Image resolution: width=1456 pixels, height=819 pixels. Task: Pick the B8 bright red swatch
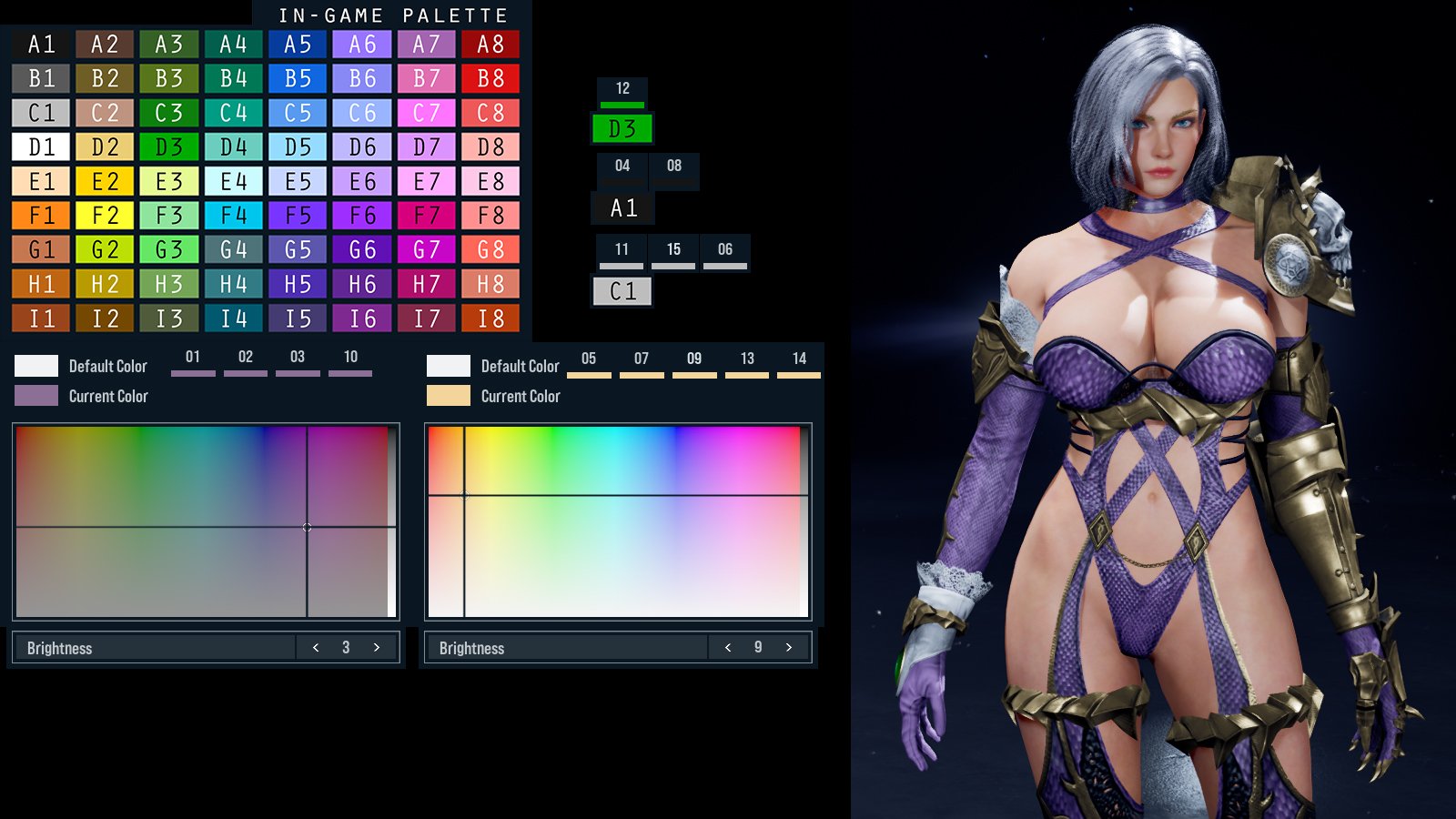[490, 78]
